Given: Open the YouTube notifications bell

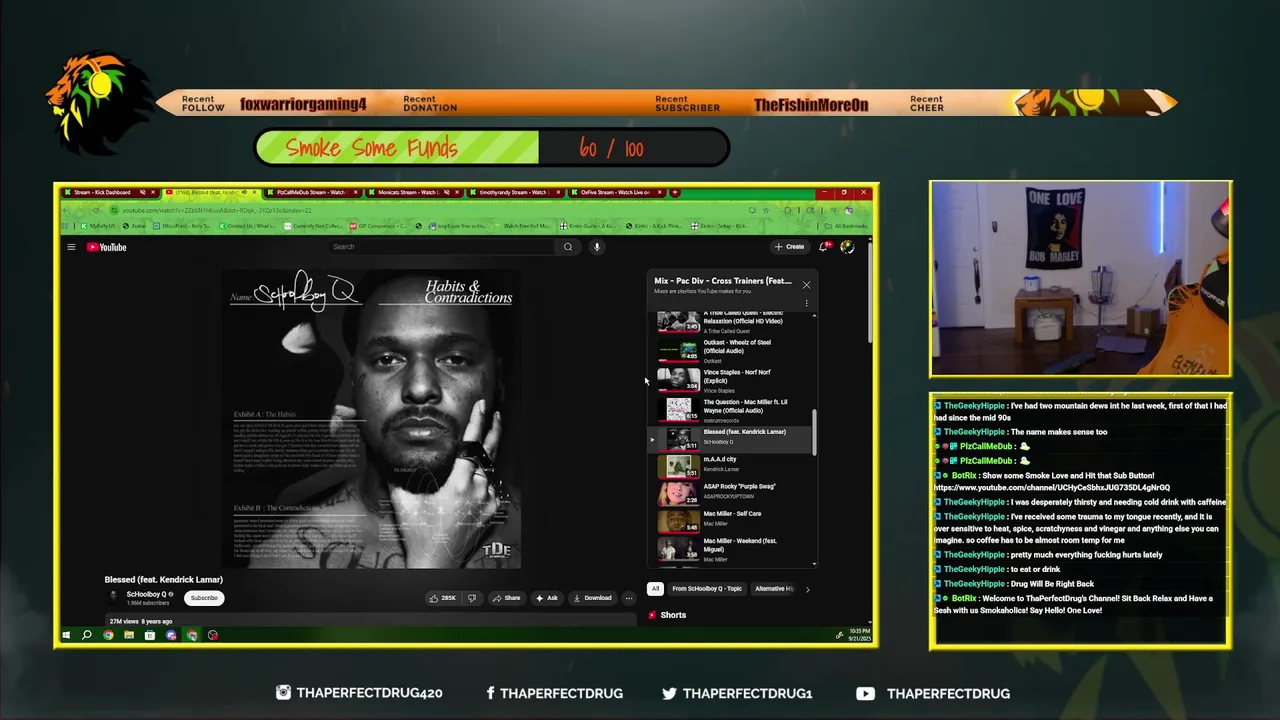Looking at the screenshot, I should click(x=824, y=247).
